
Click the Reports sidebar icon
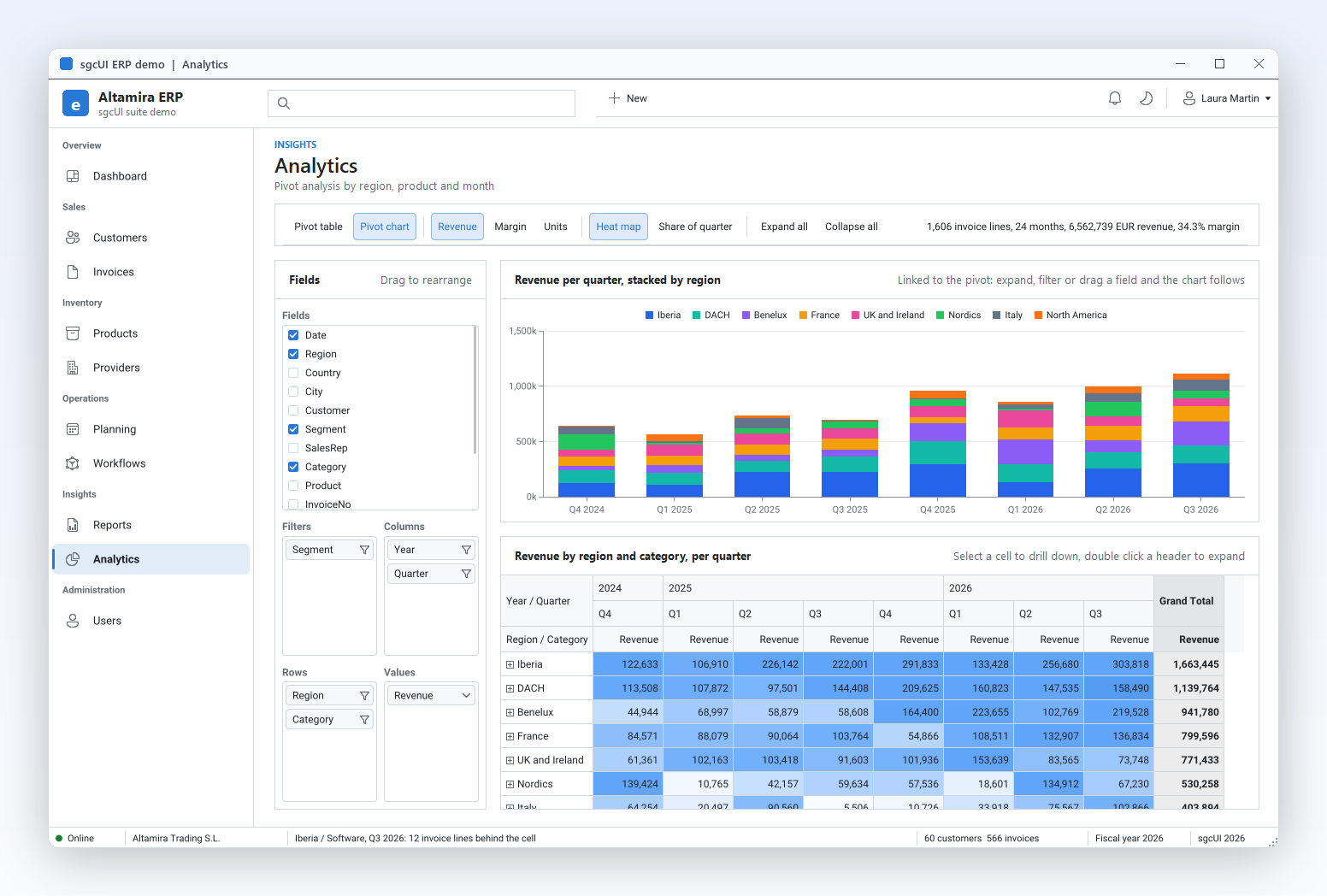[x=73, y=525]
